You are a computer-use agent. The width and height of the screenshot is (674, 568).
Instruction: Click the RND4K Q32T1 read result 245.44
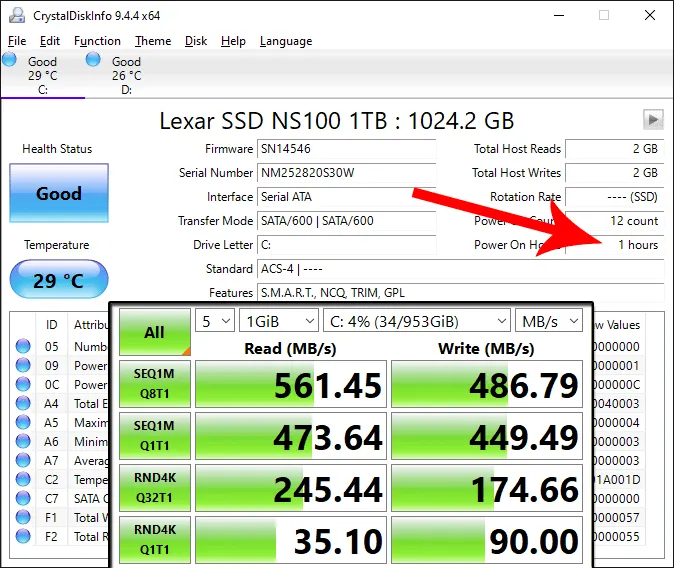[291, 488]
